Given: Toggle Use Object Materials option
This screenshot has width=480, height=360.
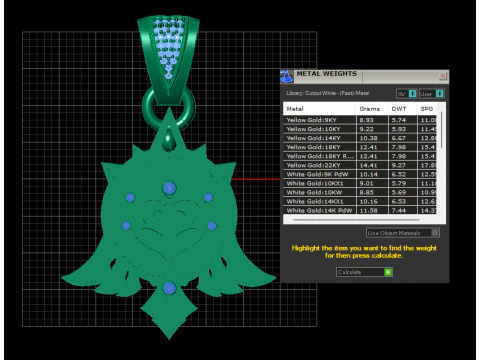Looking at the screenshot, I should [x=403, y=233].
